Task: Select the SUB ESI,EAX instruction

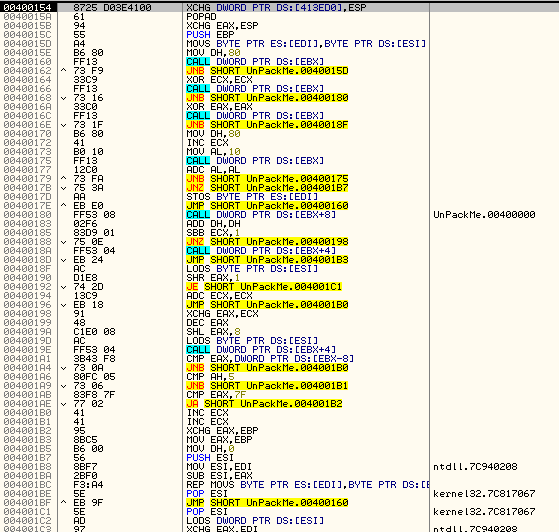Action: pos(219,476)
